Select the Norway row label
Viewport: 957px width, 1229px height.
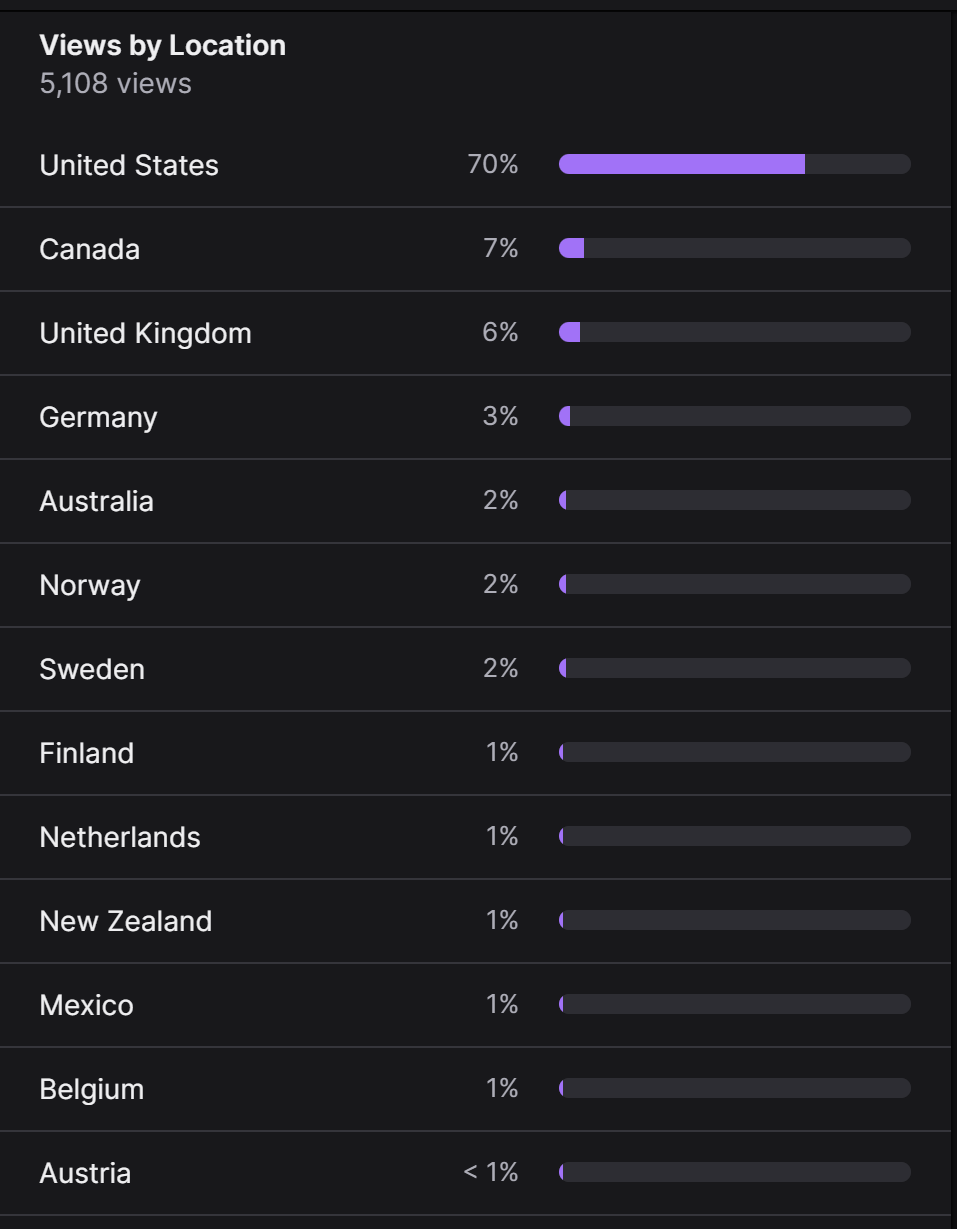[89, 585]
